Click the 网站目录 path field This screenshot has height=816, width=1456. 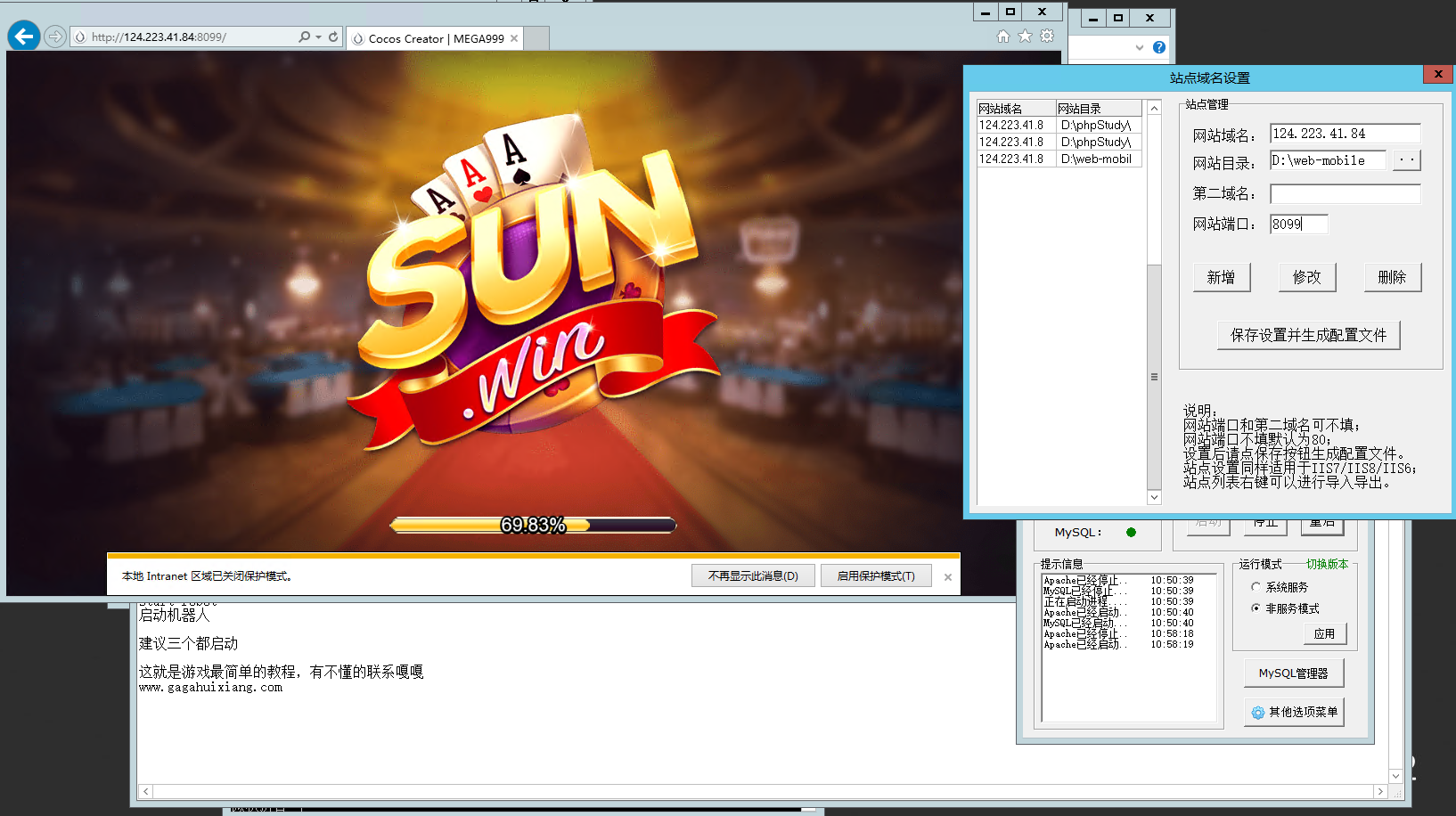[x=1328, y=160]
